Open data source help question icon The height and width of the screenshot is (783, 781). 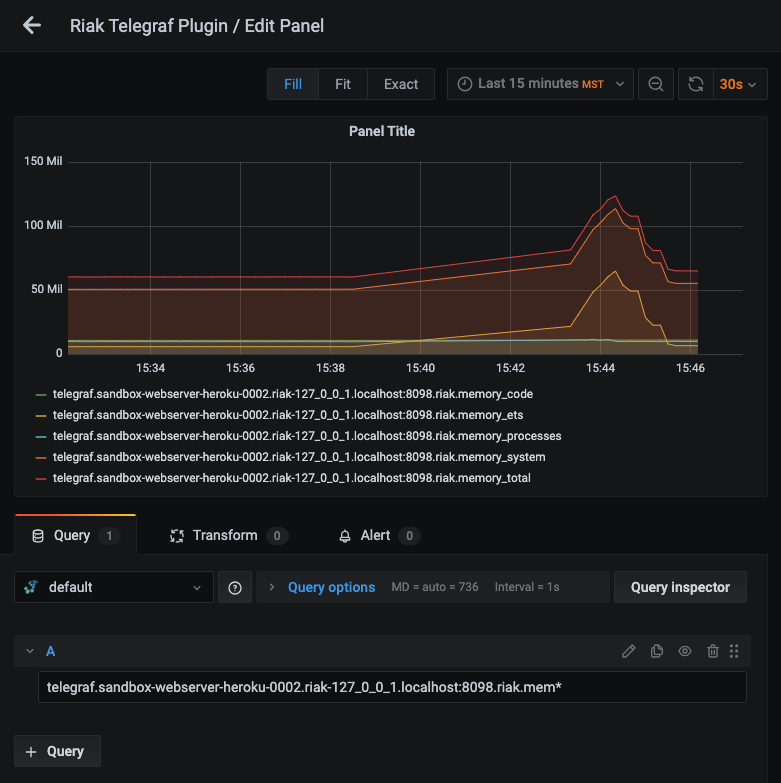tap(235, 588)
